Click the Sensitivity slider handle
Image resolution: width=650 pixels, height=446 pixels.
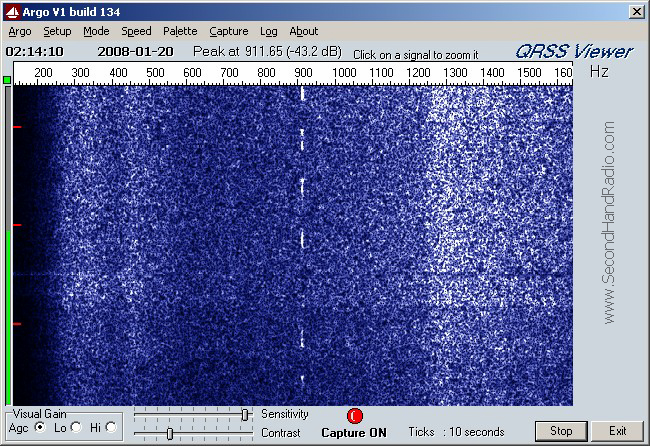pyautogui.click(x=245, y=414)
